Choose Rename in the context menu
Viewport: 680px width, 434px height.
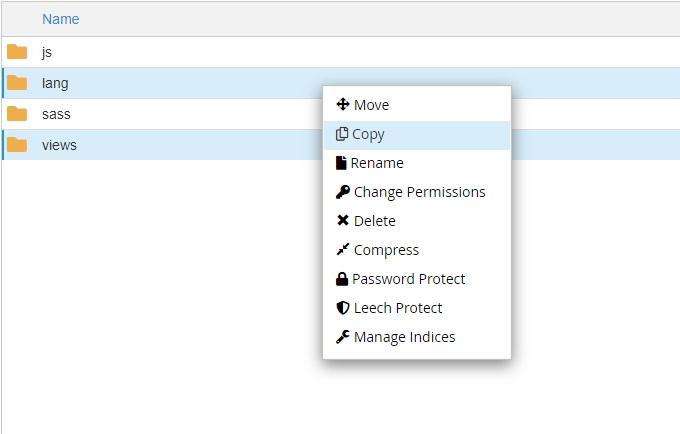coord(377,163)
